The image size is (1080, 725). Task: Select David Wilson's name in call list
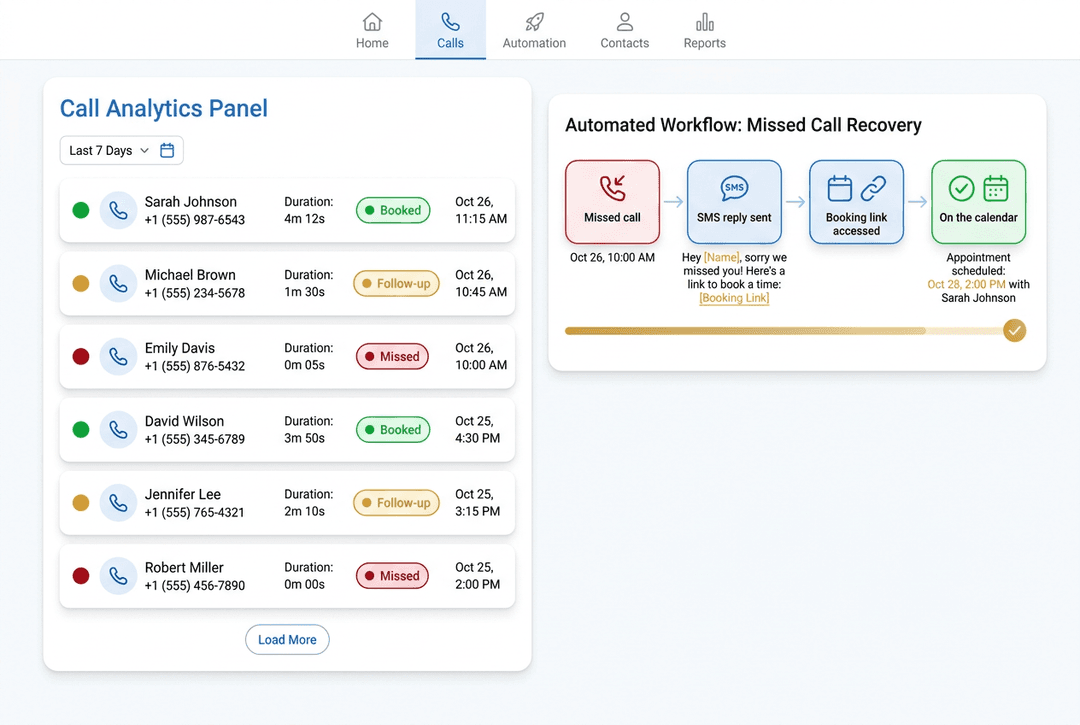184,421
